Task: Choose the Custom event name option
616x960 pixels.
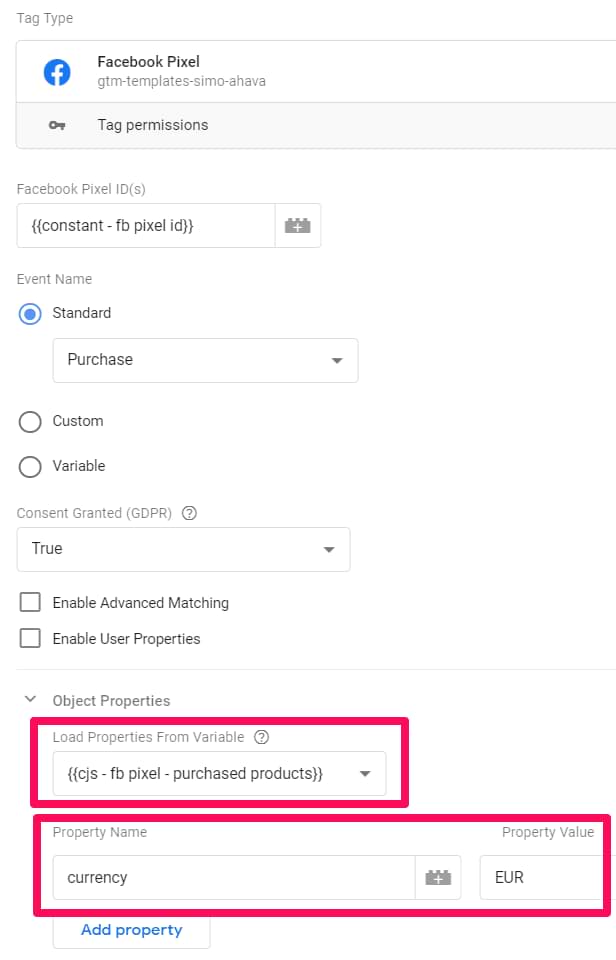Action: click(x=30, y=421)
